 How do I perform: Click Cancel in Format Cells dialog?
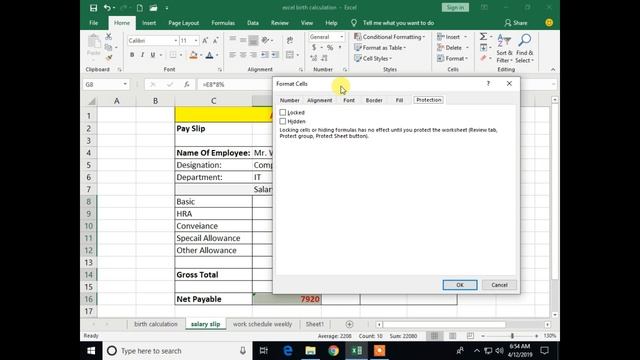click(499, 285)
